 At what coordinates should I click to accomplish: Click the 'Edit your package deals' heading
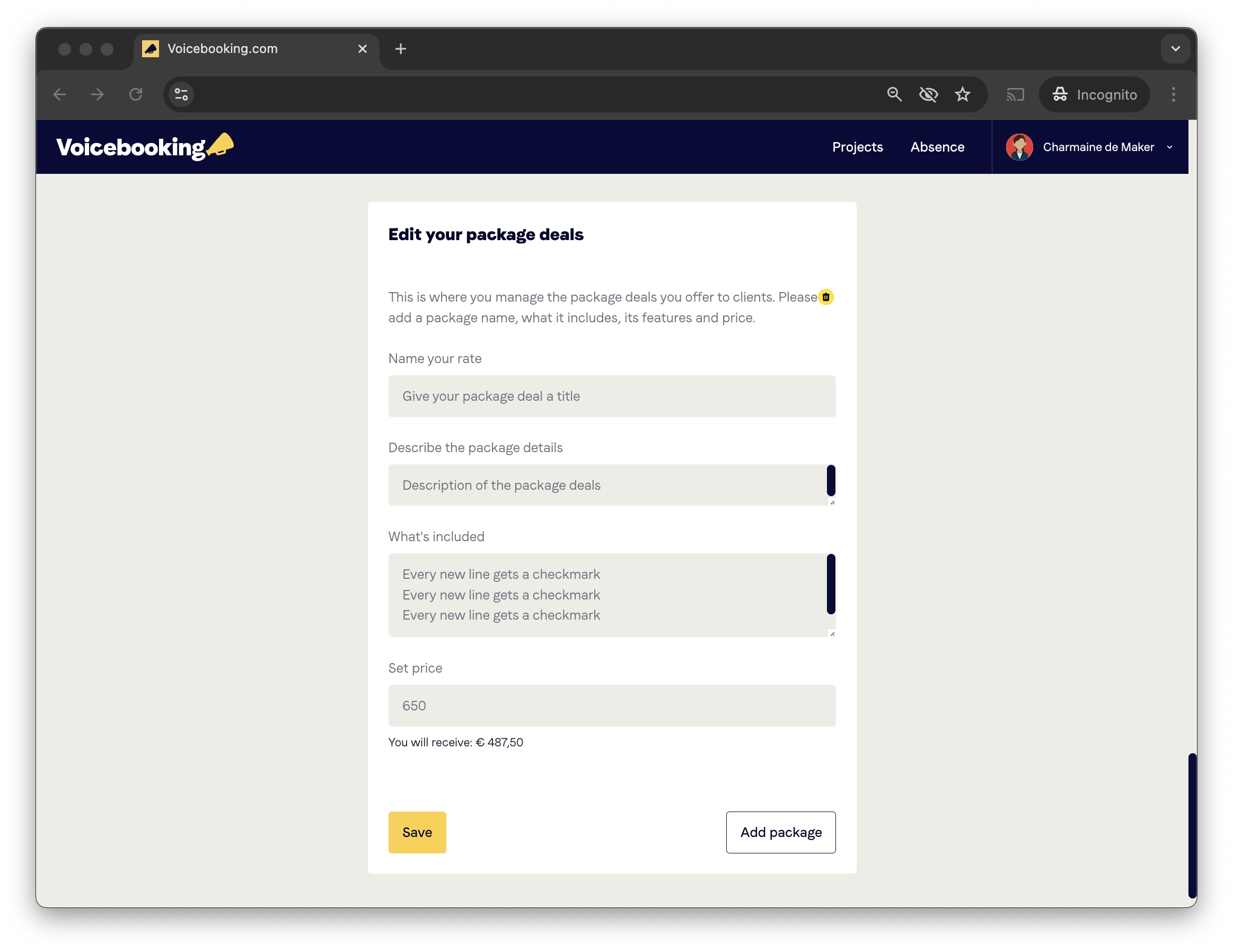(486, 234)
